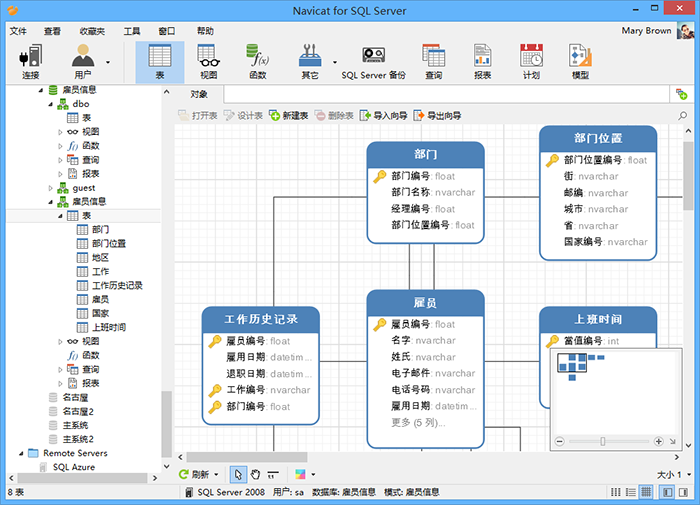
Task: Open the 查看 menu
Action: point(52,31)
